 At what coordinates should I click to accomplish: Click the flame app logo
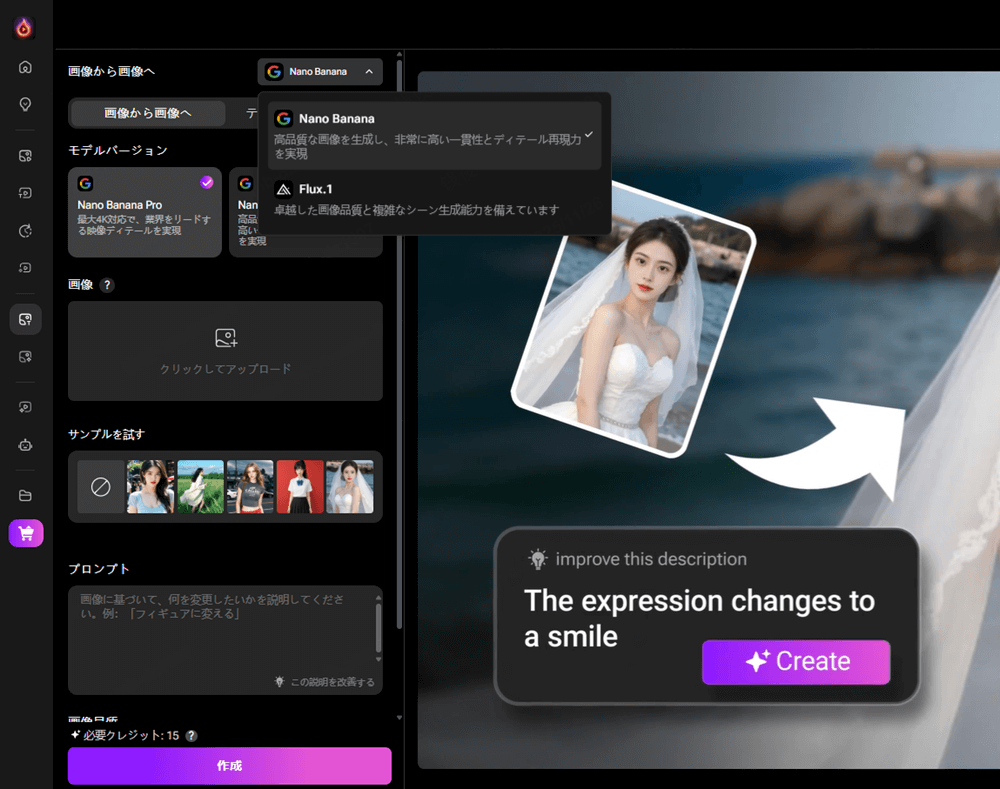(24, 28)
